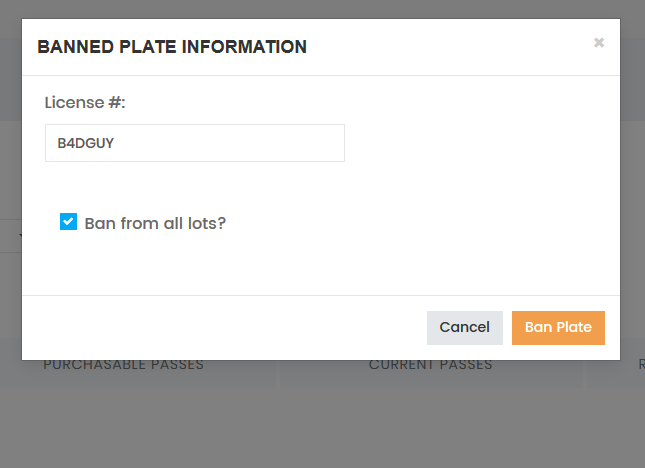645x468 pixels.
Task: Dismiss the modal using the X icon
Action: click(x=599, y=43)
